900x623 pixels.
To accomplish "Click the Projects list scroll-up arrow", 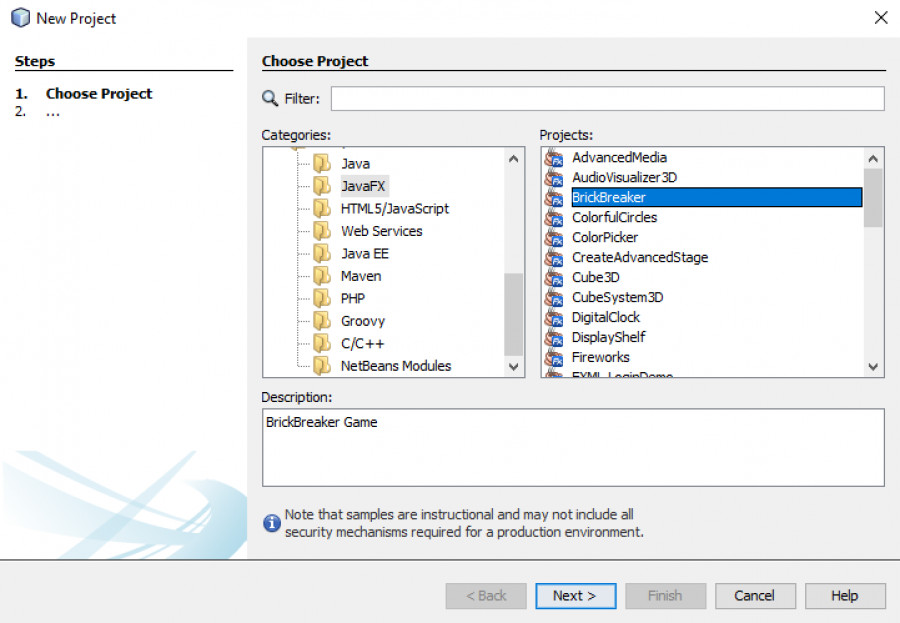I will [x=873, y=158].
